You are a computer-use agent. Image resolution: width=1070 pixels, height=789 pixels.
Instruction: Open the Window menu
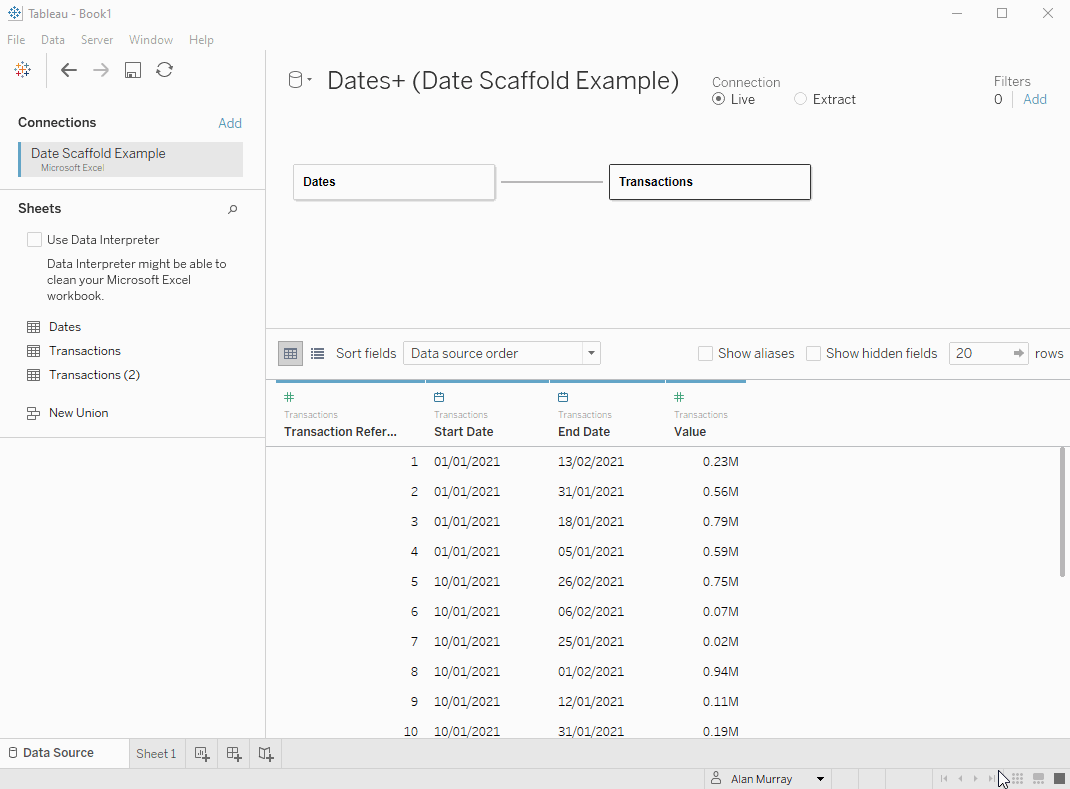151,40
